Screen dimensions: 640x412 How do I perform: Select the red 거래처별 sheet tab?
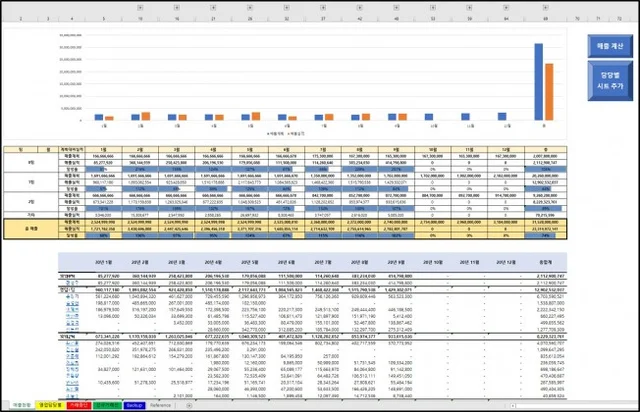click(x=80, y=405)
